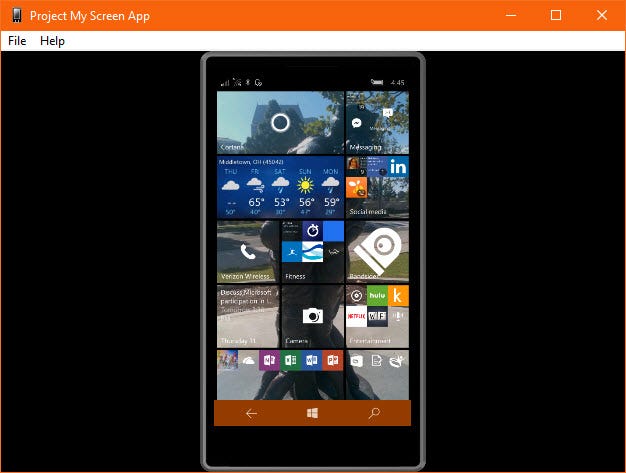Tap the orange Swarm app icon

point(357,188)
